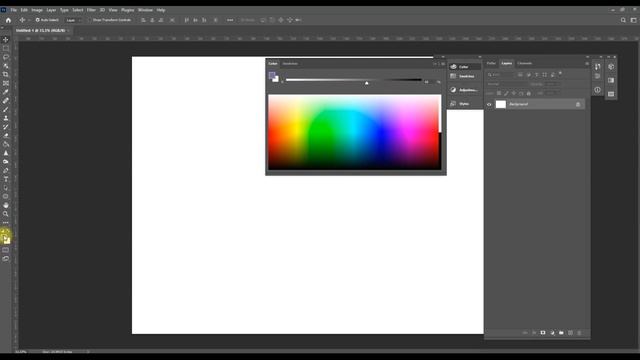Screen dimensions: 640x360
Task: Open the Adjustments collapsed panel button
Action: [464, 90]
